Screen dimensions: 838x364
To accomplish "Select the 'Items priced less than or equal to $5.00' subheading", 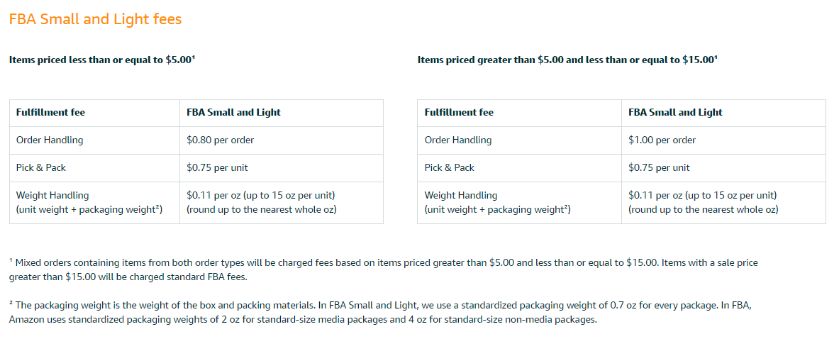I will pyautogui.click(x=102, y=60).
